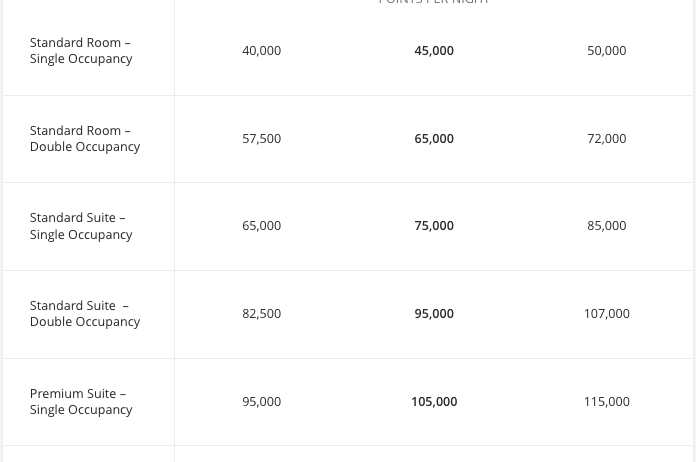Click the 57,500 points cell
Screen dimensions: 696x462
pyautogui.click(x=261, y=139)
